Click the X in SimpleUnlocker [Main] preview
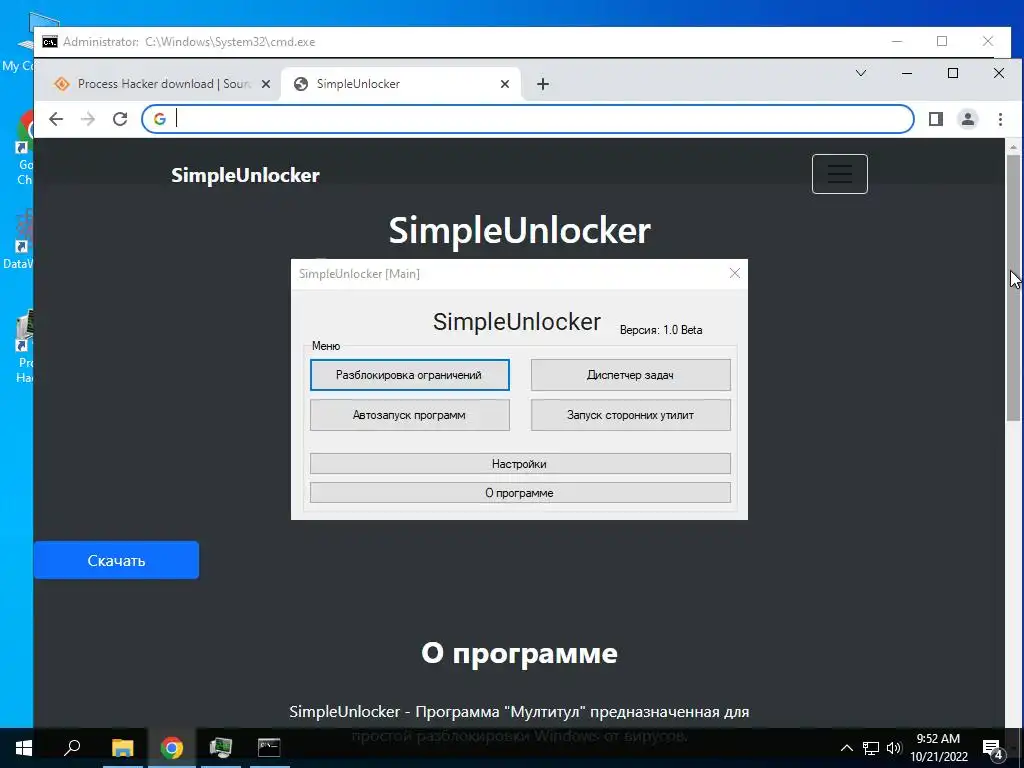Screen dimensions: 1024x768 click(x=735, y=274)
